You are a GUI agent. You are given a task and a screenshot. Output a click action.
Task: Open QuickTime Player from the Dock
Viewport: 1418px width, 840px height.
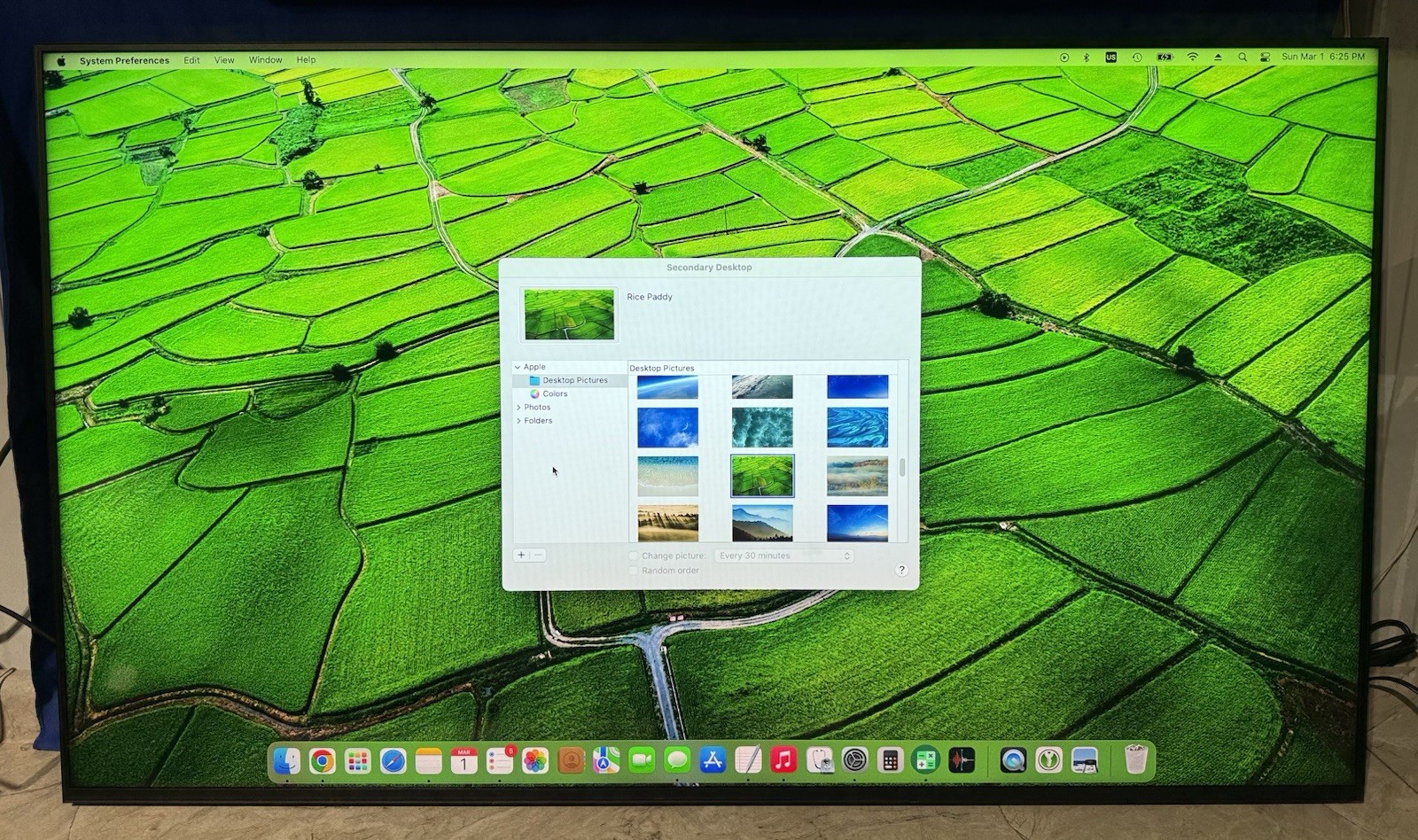coord(1013,760)
